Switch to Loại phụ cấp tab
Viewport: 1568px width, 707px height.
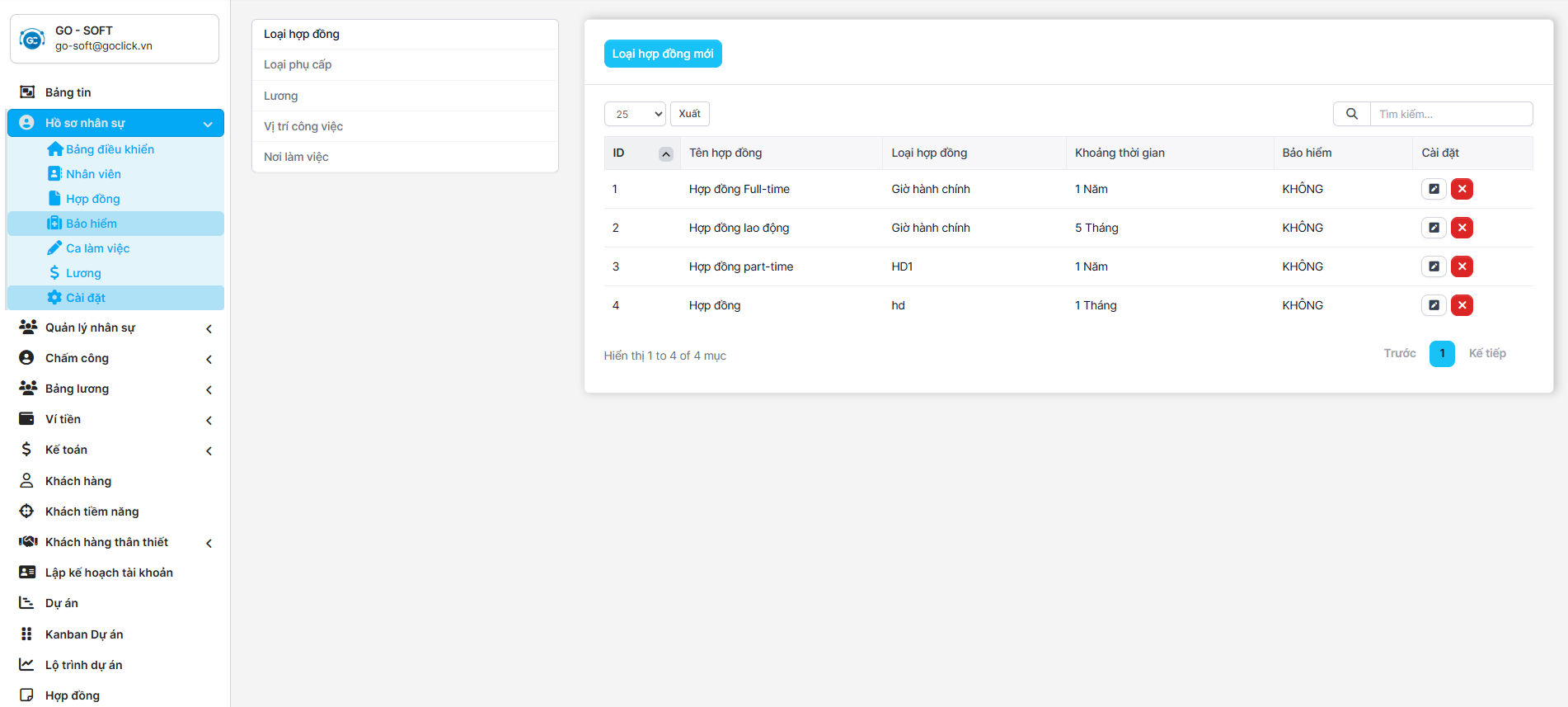coord(298,64)
